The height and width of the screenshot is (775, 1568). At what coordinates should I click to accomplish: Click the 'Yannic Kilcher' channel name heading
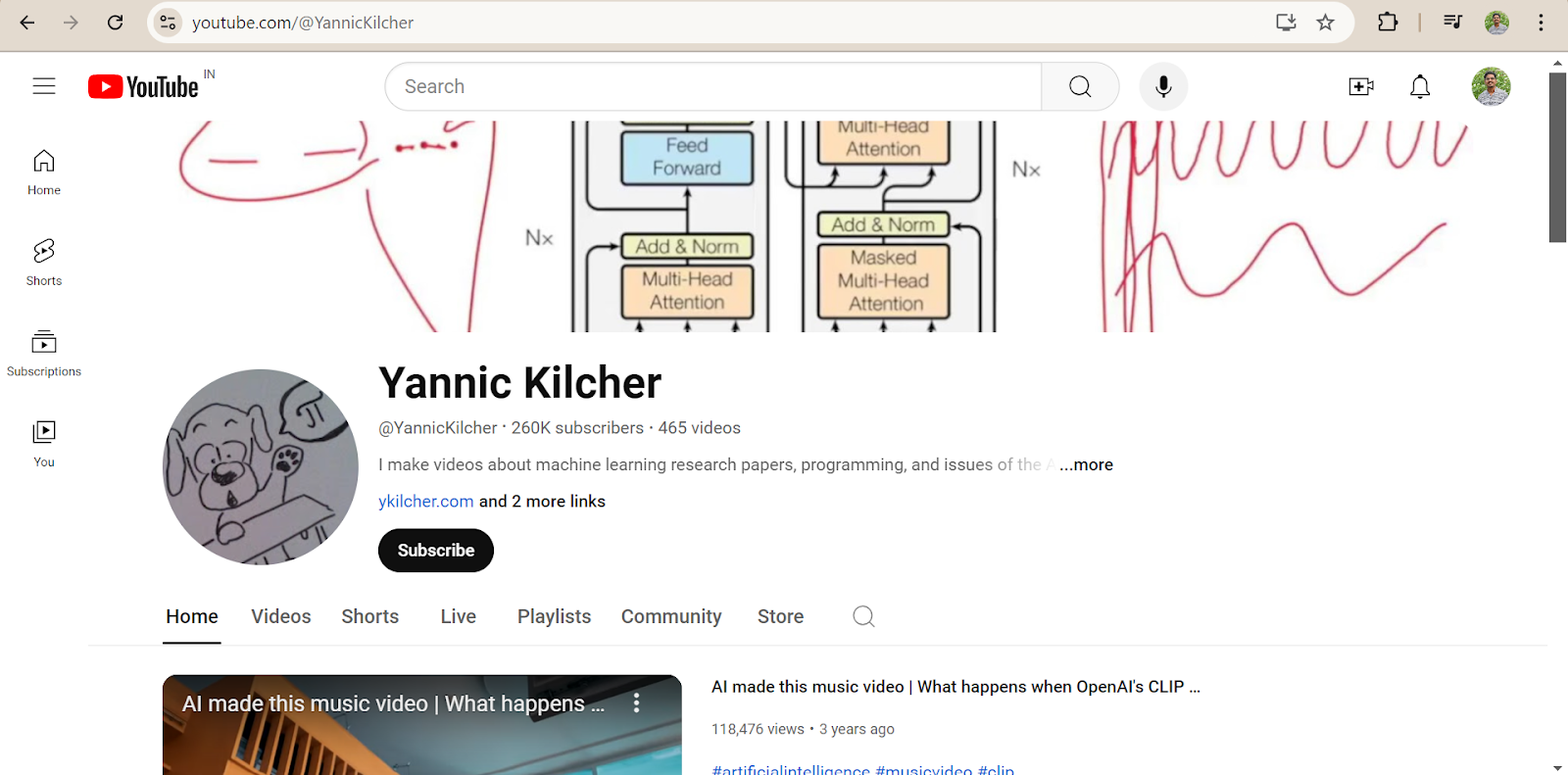coord(520,383)
